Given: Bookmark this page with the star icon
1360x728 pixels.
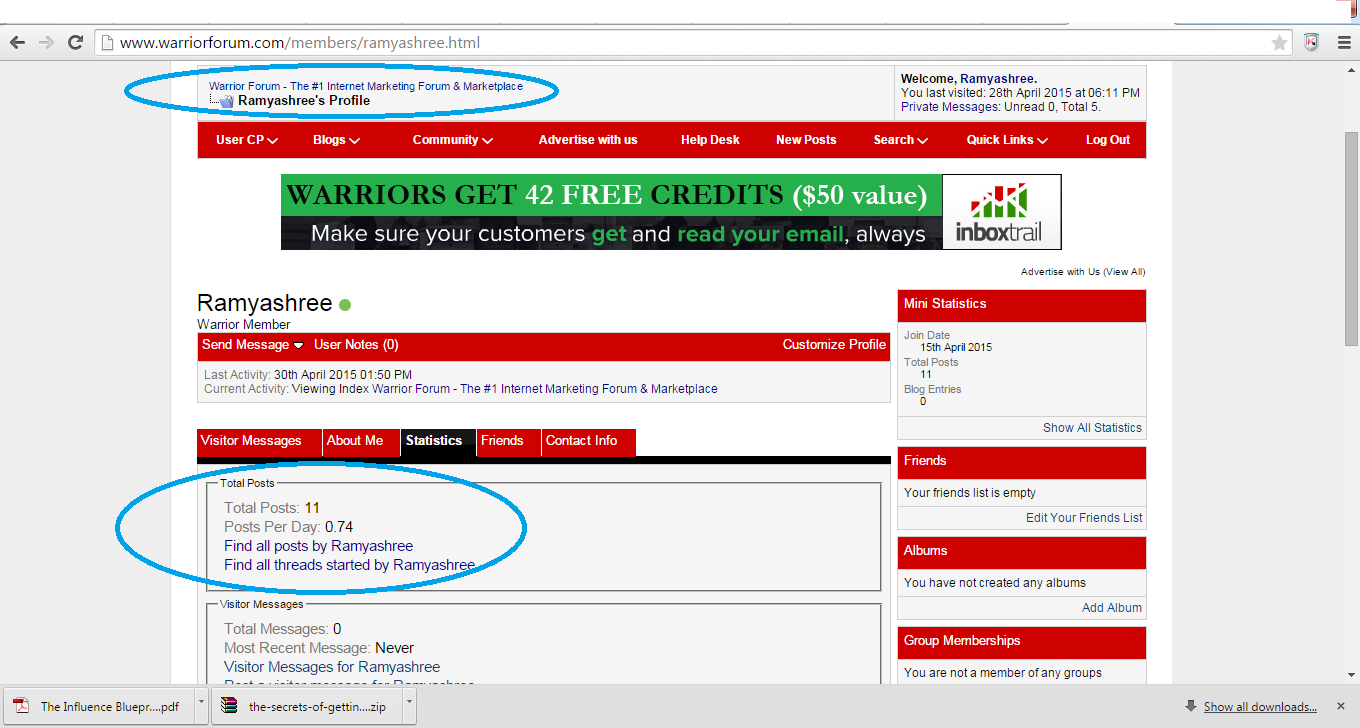Looking at the screenshot, I should (1279, 43).
